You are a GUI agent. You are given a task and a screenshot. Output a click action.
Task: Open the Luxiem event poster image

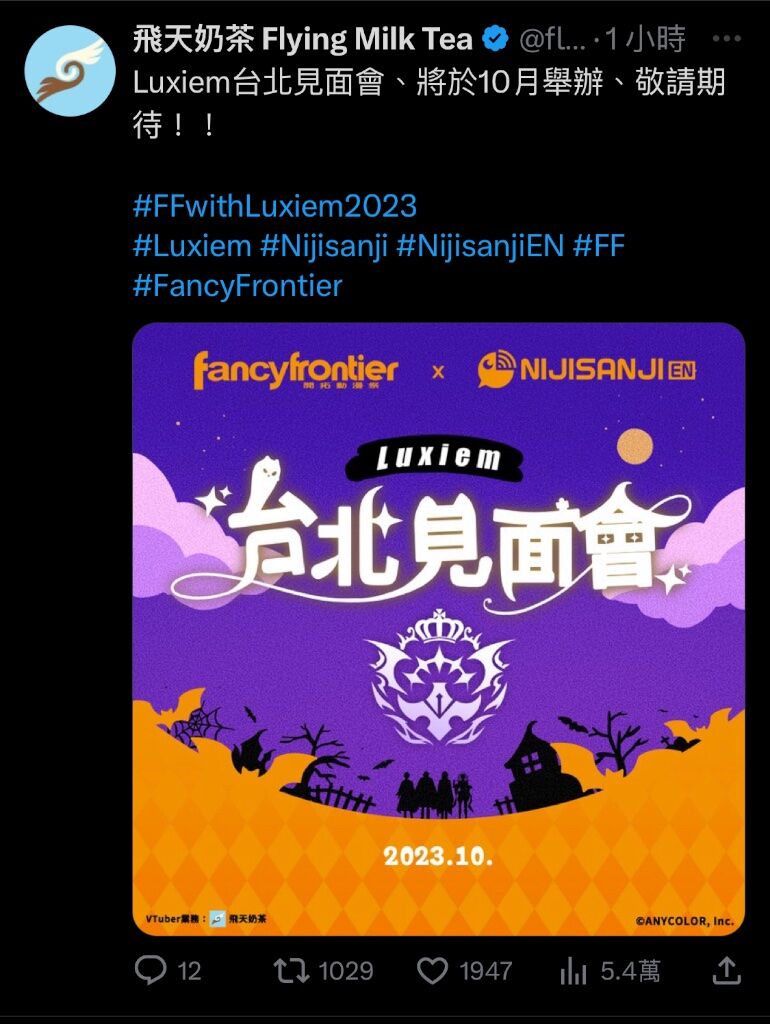pyautogui.click(x=438, y=629)
